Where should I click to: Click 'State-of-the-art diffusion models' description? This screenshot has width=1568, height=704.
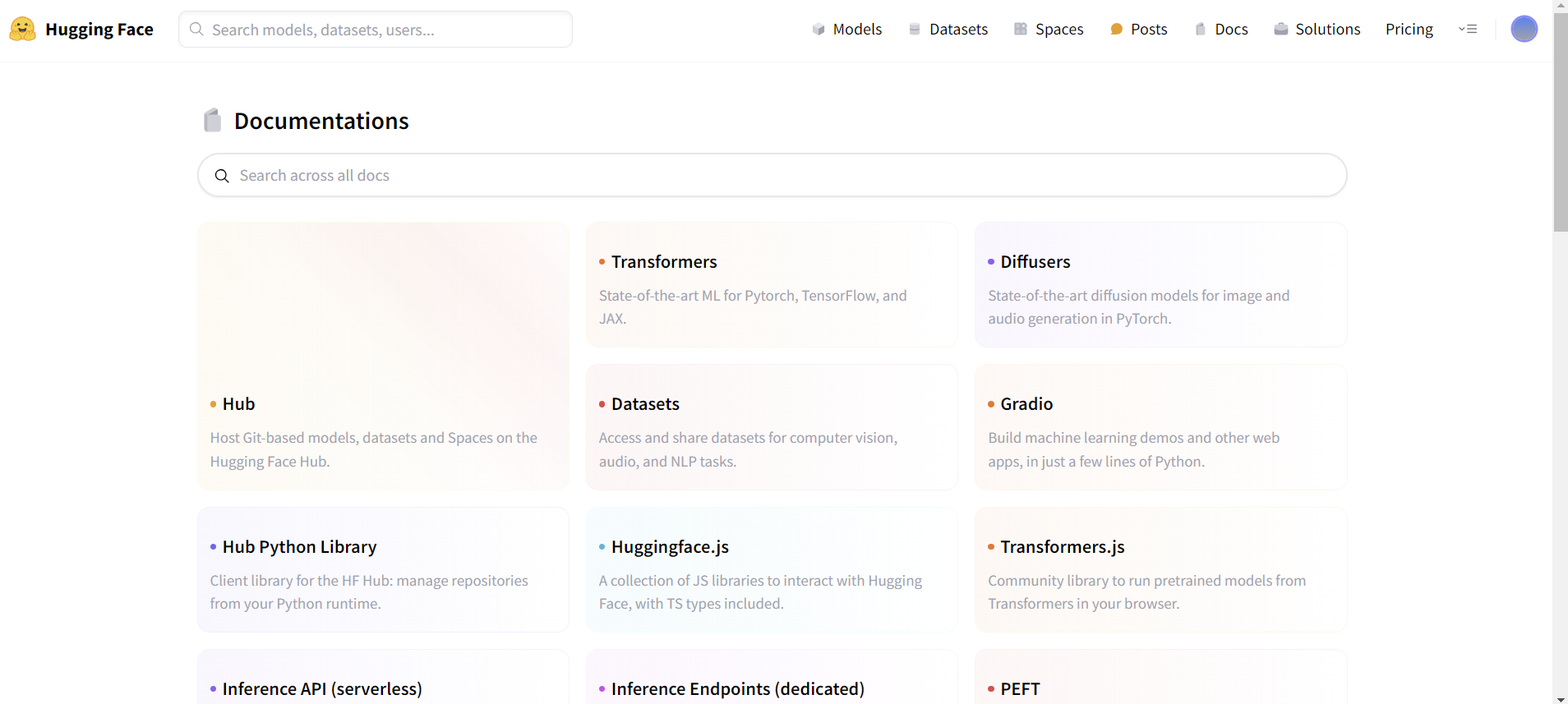1139,307
